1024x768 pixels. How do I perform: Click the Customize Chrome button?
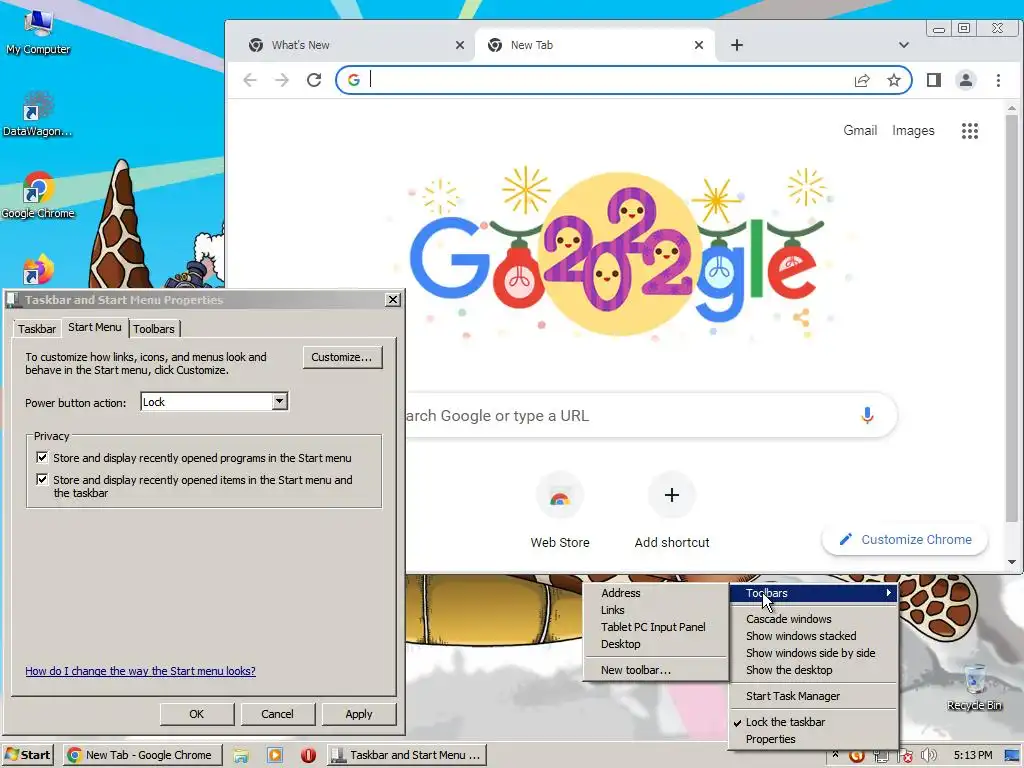pos(904,539)
